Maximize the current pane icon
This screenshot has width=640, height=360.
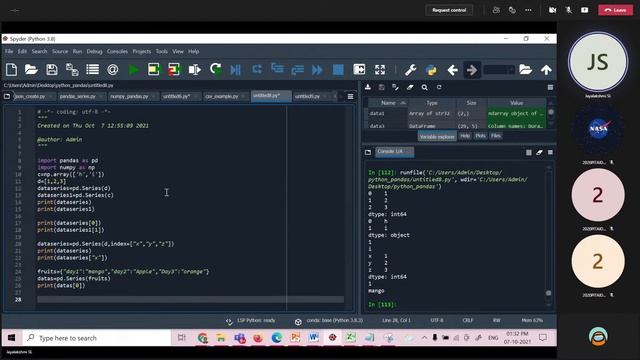coord(359,70)
